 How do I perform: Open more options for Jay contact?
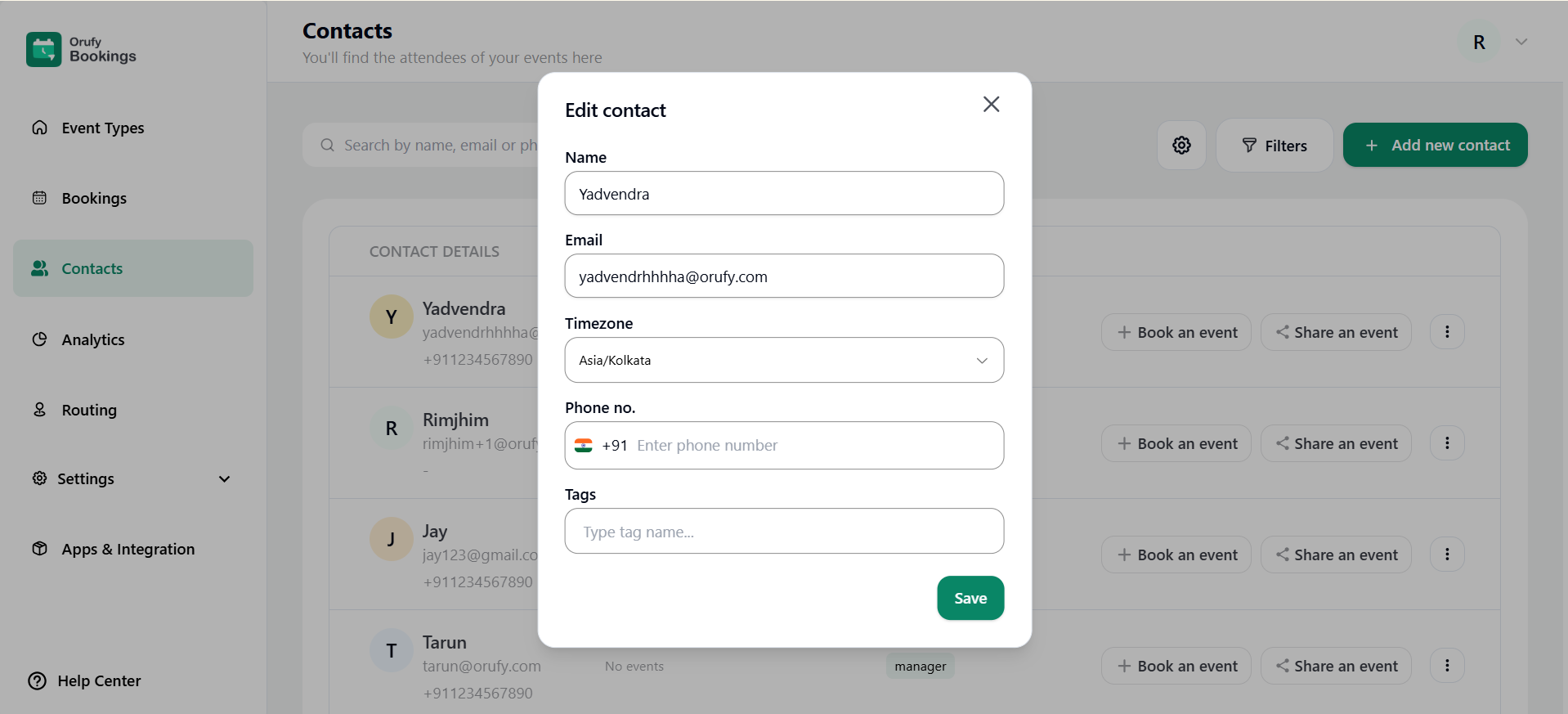coord(1446,555)
